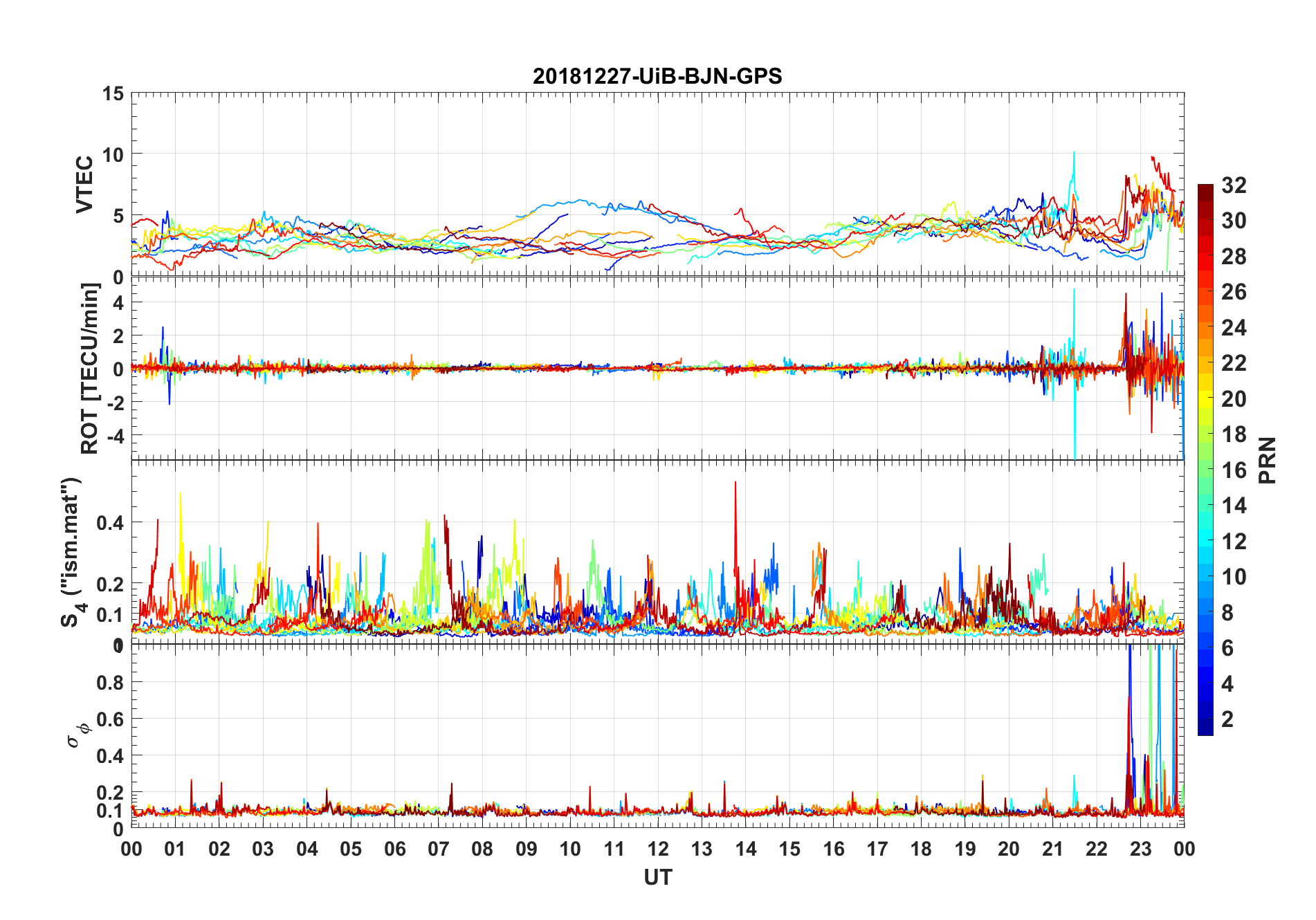This screenshot has width=1316, height=920.
Task: Select the 10 tick on the VTEC axis
Action: (113, 154)
